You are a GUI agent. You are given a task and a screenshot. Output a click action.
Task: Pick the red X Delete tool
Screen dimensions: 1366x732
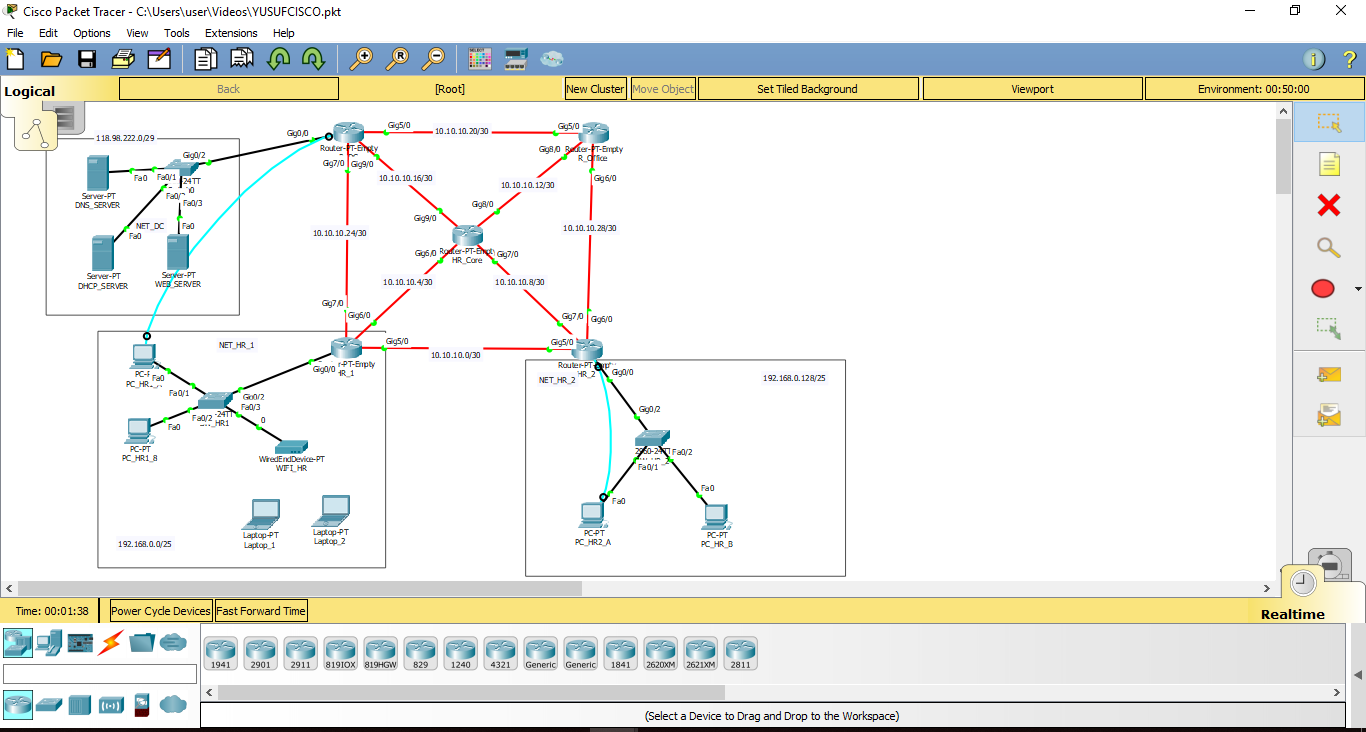(x=1327, y=205)
